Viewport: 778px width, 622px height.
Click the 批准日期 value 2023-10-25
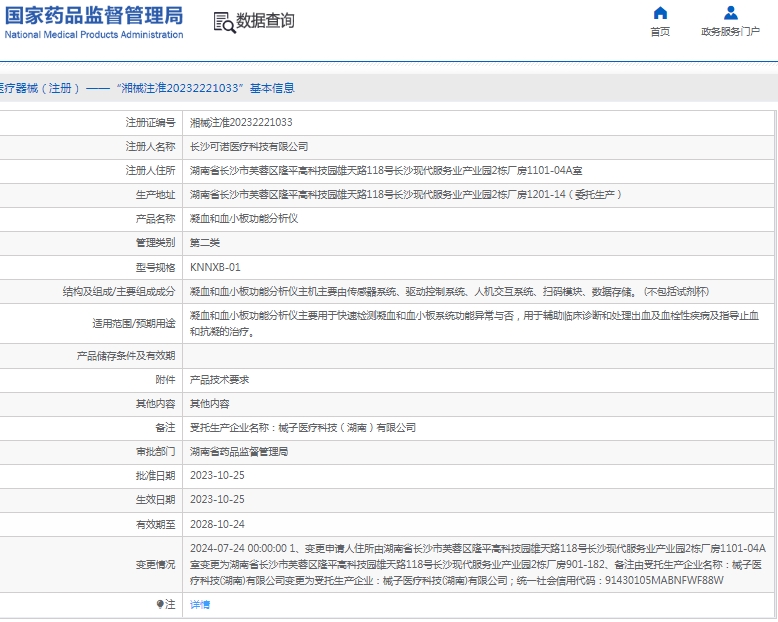pyautogui.click(x=217, y=476)
